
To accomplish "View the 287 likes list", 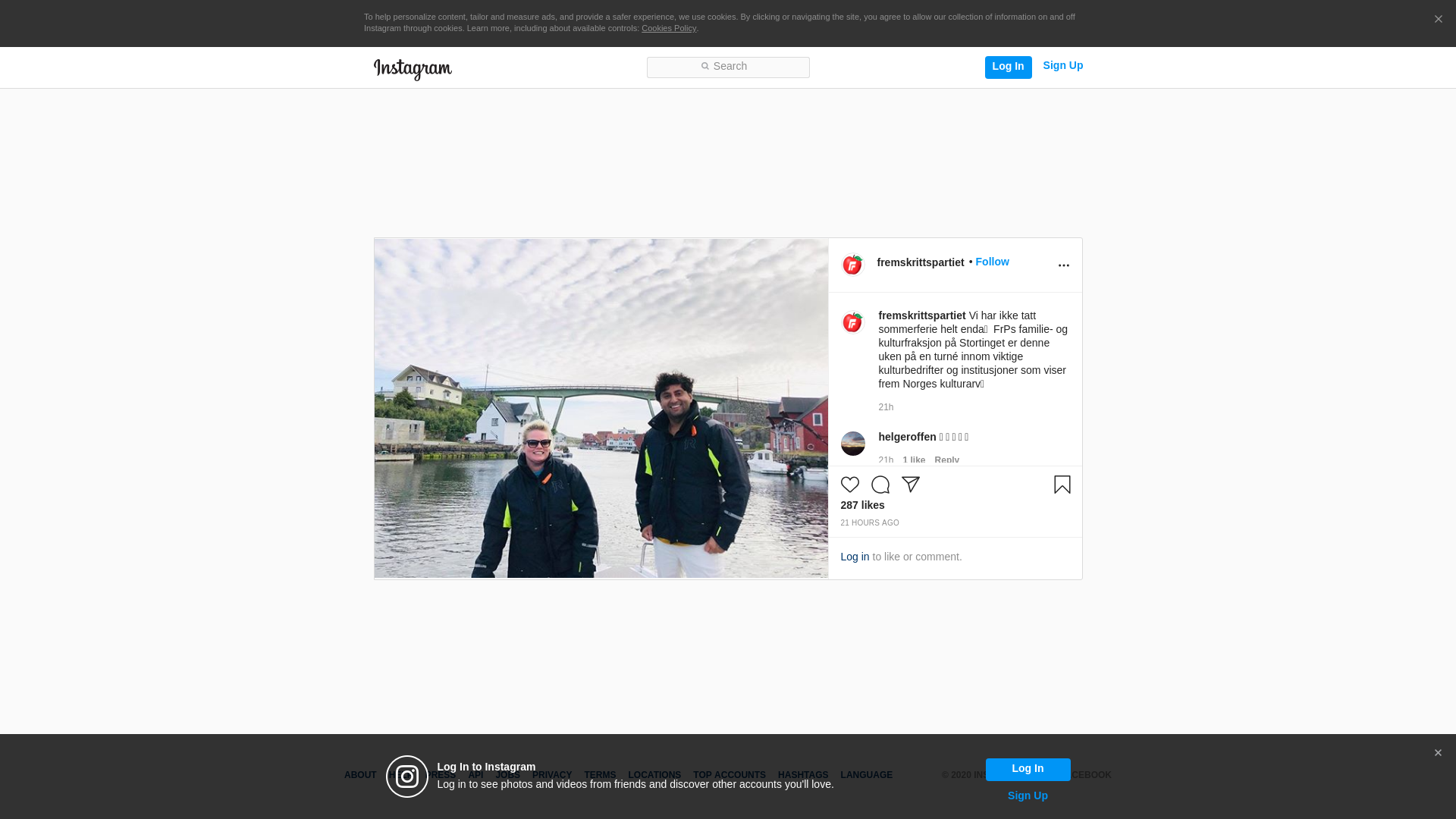I will point(862,505).
